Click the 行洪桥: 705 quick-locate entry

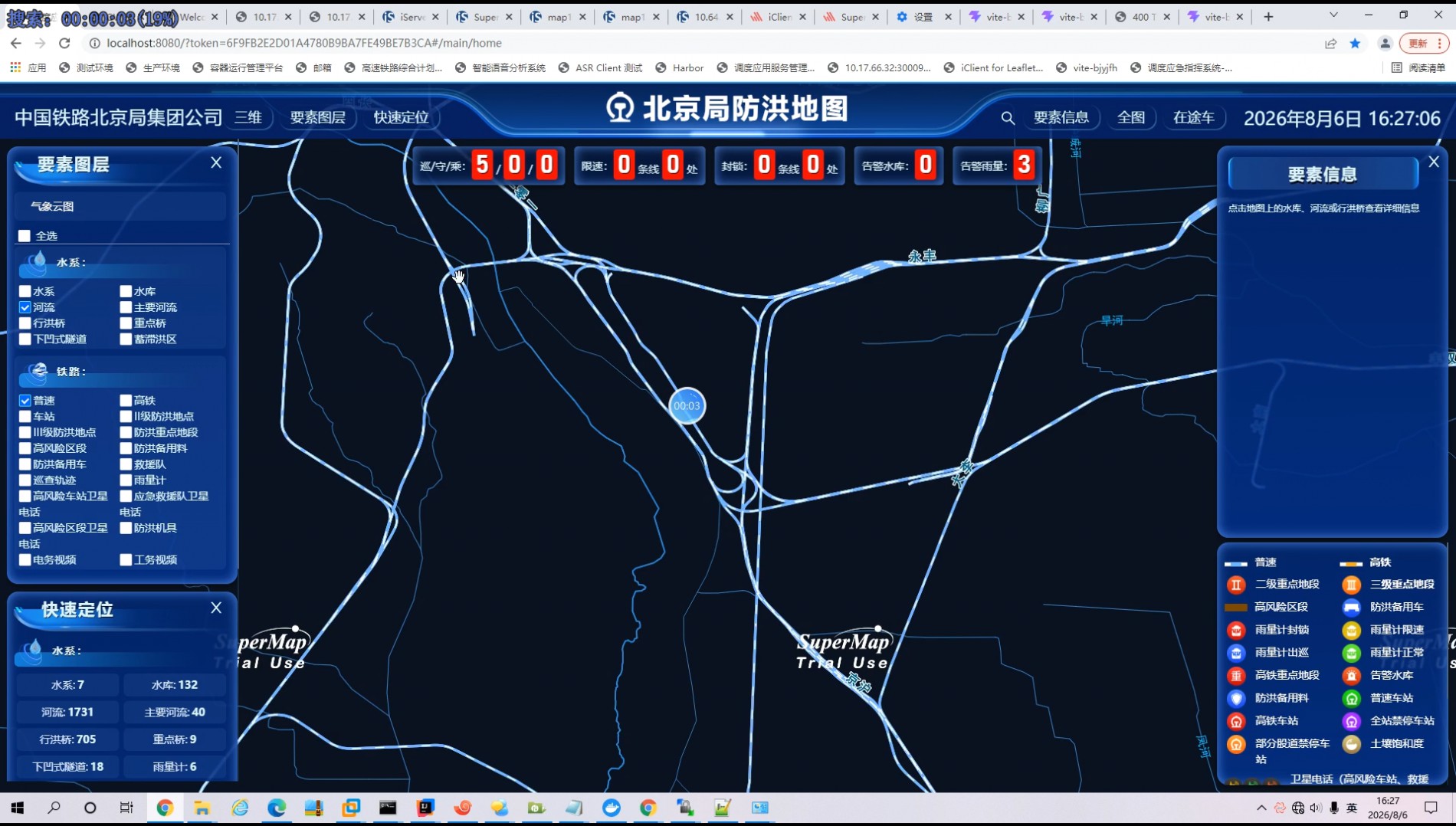67,739
